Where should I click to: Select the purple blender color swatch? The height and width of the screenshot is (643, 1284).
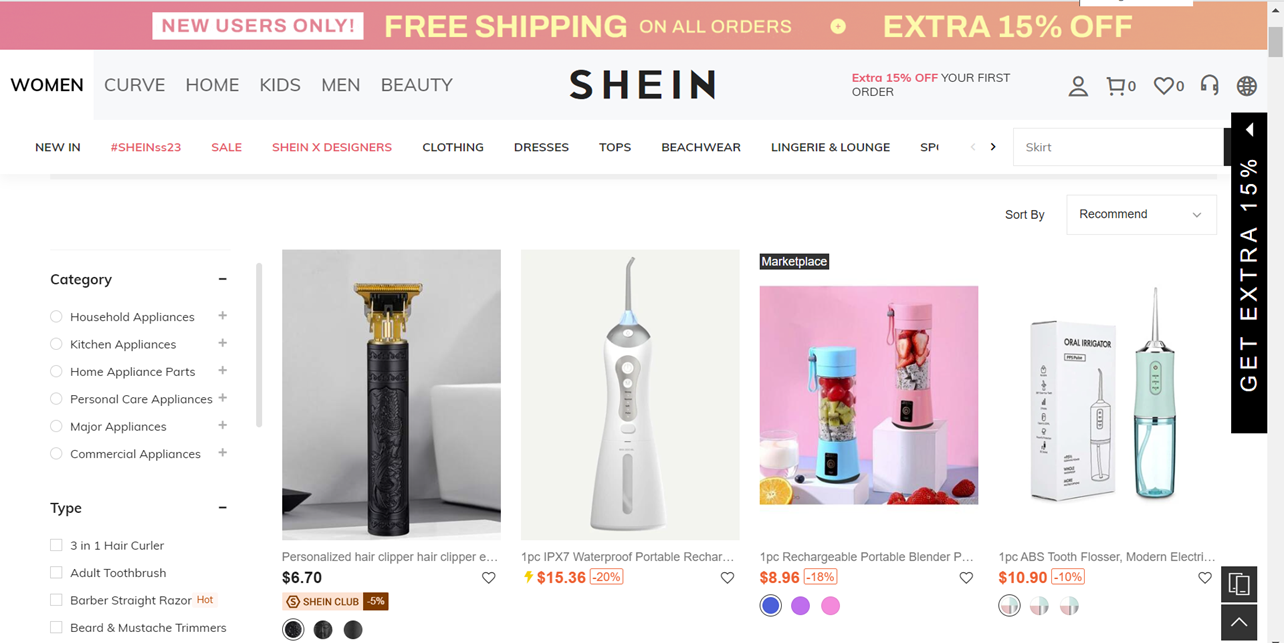tap(800, 606)
